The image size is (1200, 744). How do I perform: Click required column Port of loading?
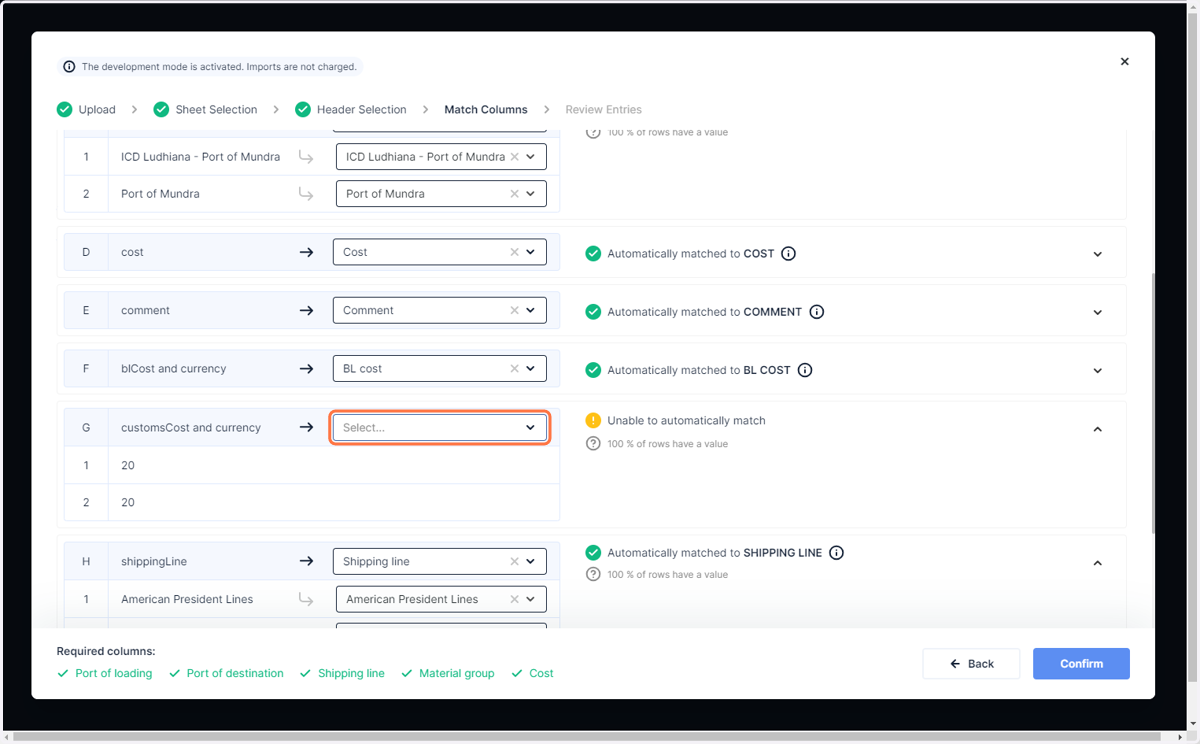point(114,674)
